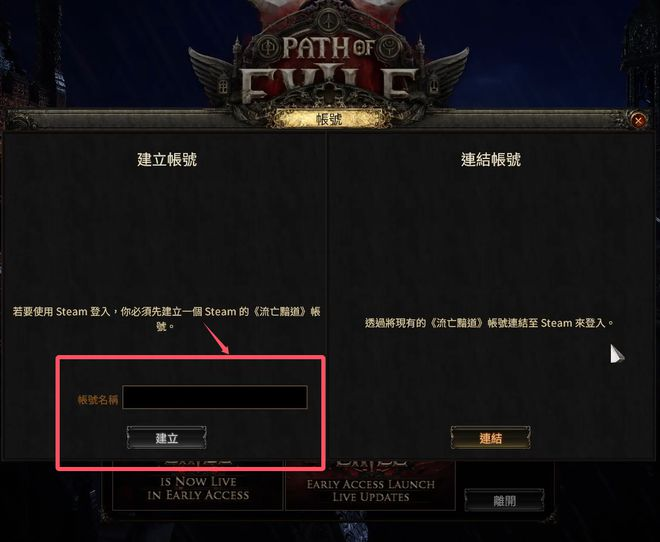Open the "Early Access Launch Live Updates" panel
The width and height of the screenshot is (660, 542).
click(370, 486)
